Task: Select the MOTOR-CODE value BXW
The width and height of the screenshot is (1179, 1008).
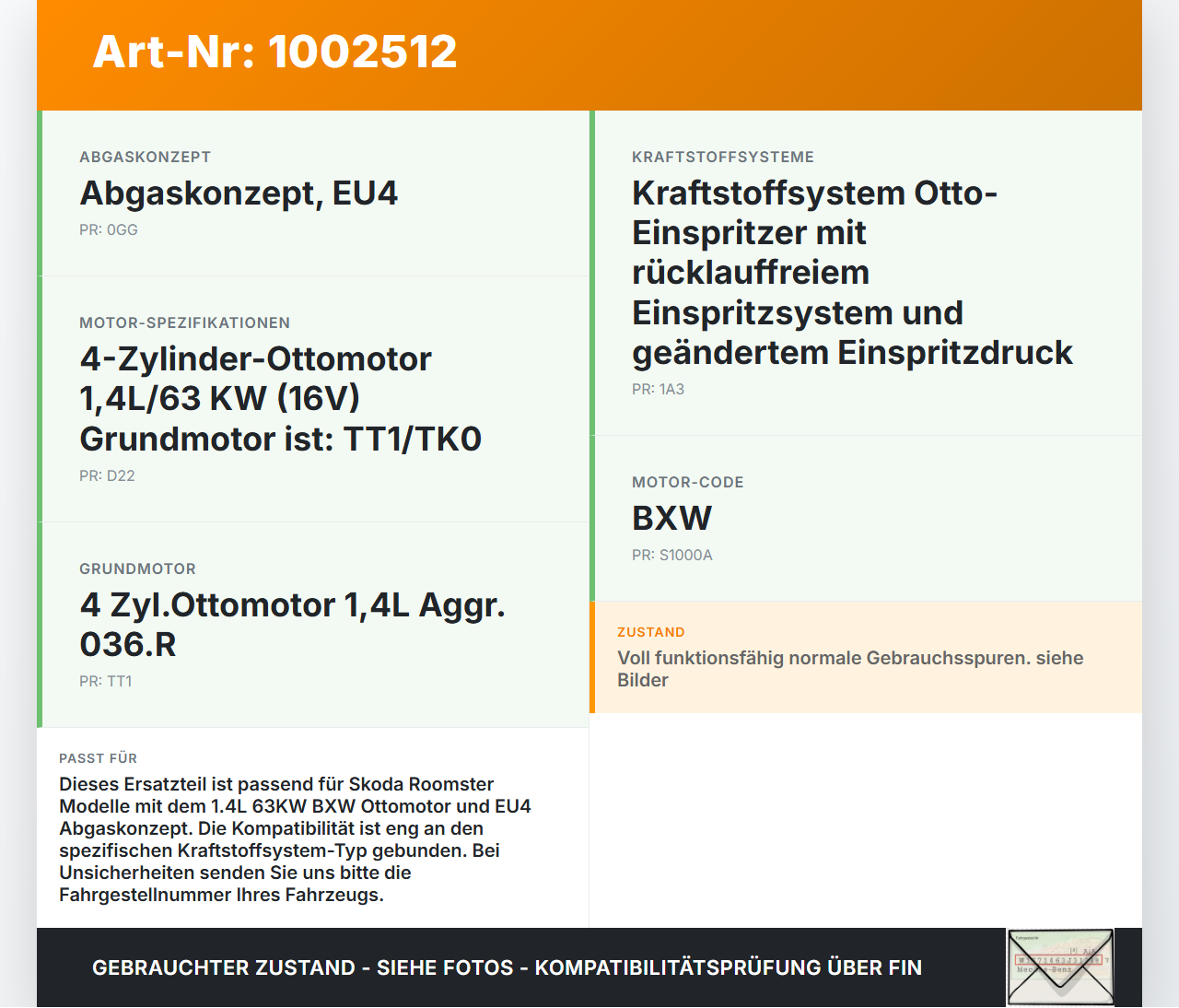Action: [x=671, y=518]
